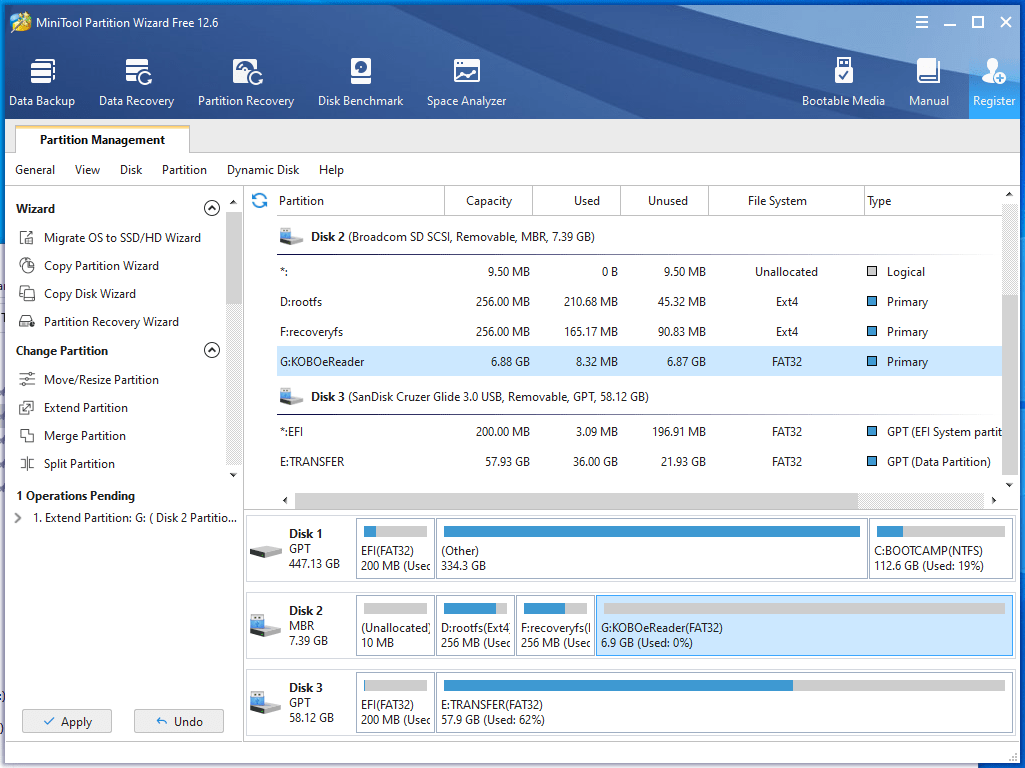Click Merge Partition icon
Viewport: 1025px width, 768px height.
tap(27, 436)
